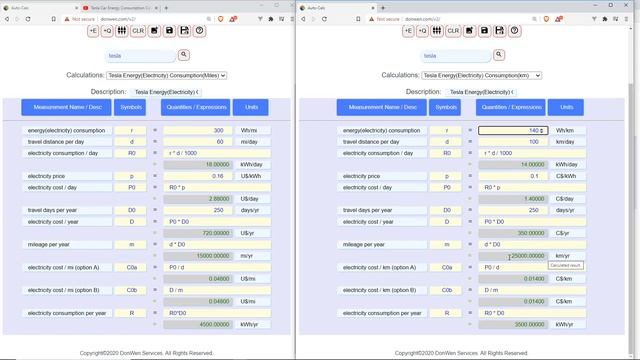Click Description field in left window
The height and width of the screenshot is (360, 640).
coord(167,92)
